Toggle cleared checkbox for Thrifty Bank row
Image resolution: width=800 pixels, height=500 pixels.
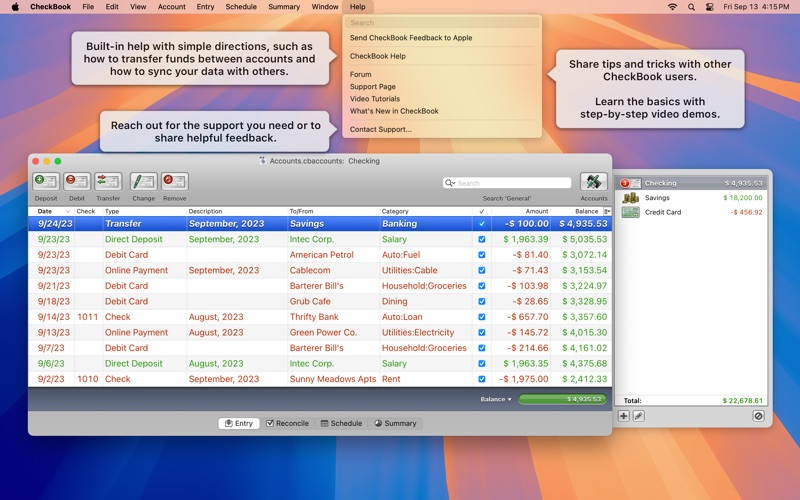482,317
